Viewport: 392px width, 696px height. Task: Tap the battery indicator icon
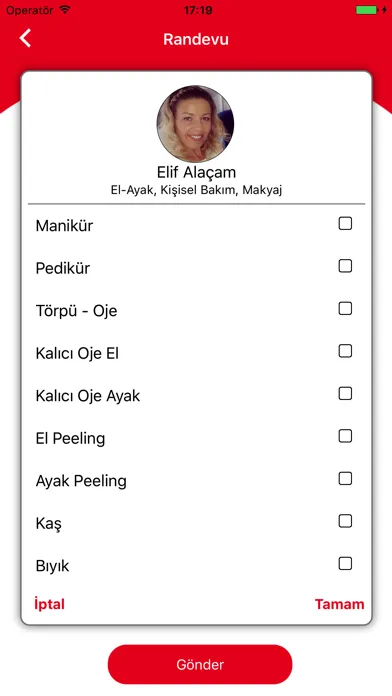(x=367, y=10)
